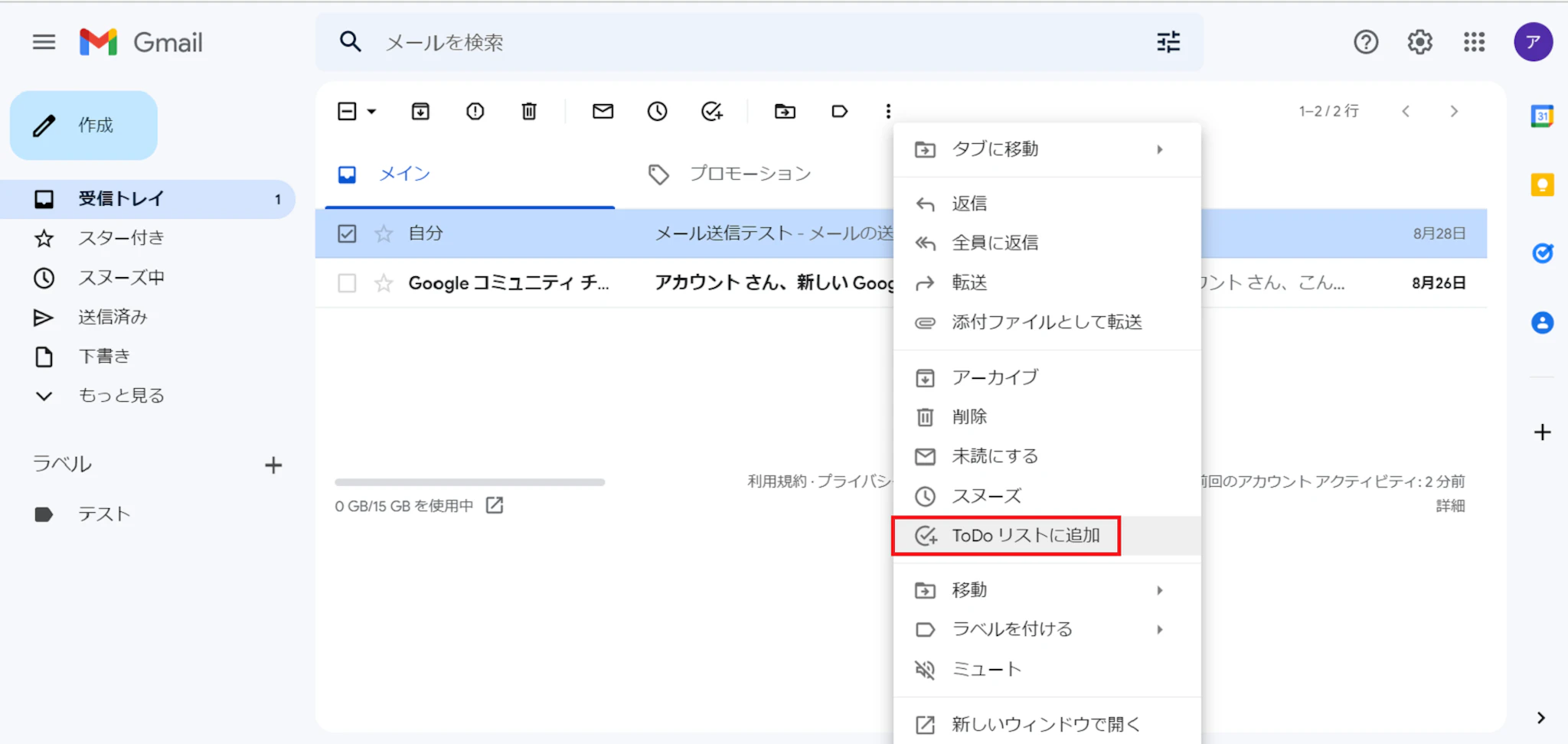Select the Google コミュニティ email checkbox
Image resolution: width=1568 pixels, height=744 pixels.
pos(347,283)
